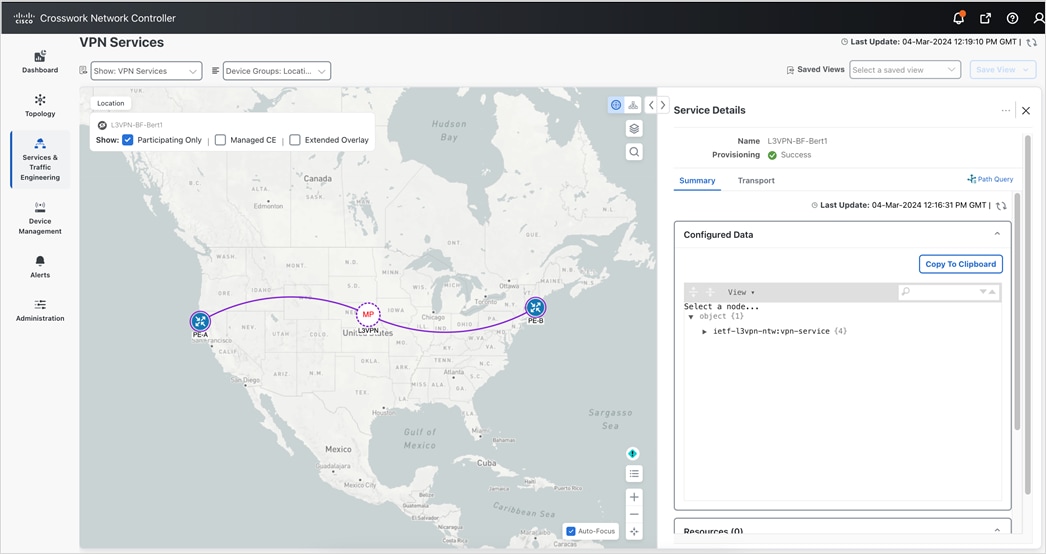Collapse all nodes icon in JSON viewer
Screen dimensions: 1046x554
click(x=710, y=292)
